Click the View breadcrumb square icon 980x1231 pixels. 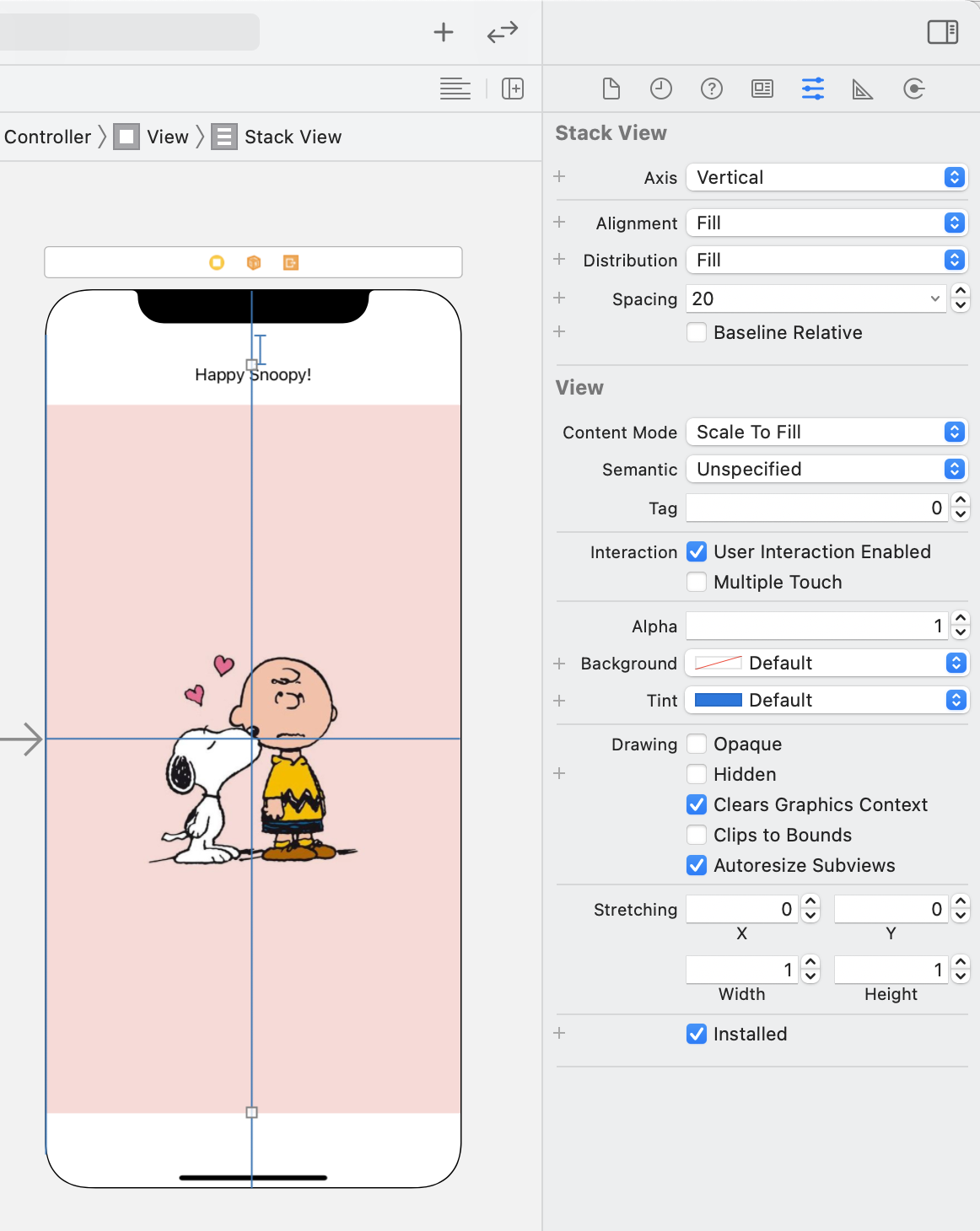tap(127, 137)
